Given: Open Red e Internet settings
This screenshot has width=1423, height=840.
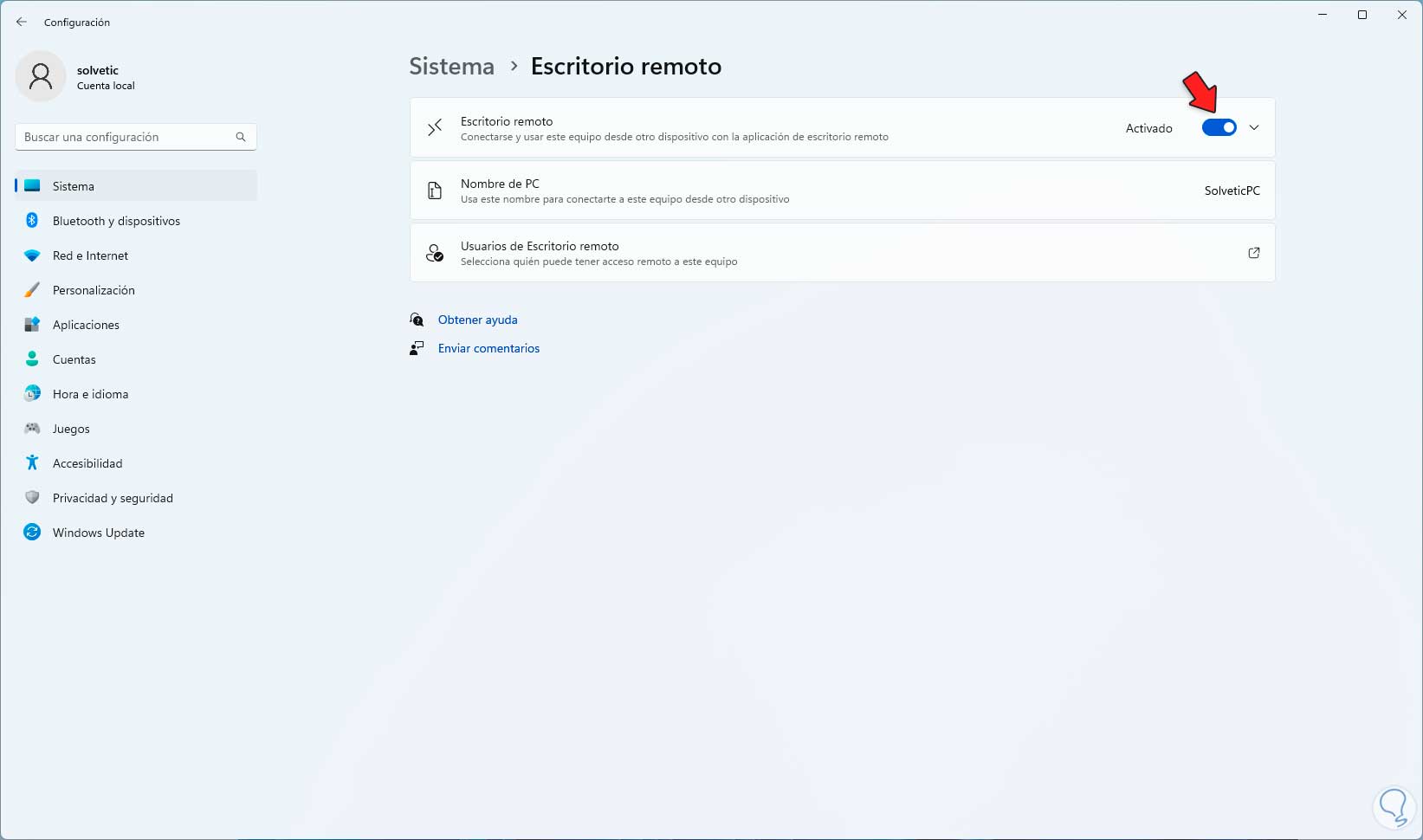Looking at the screenshot, I should pos(136,255).
